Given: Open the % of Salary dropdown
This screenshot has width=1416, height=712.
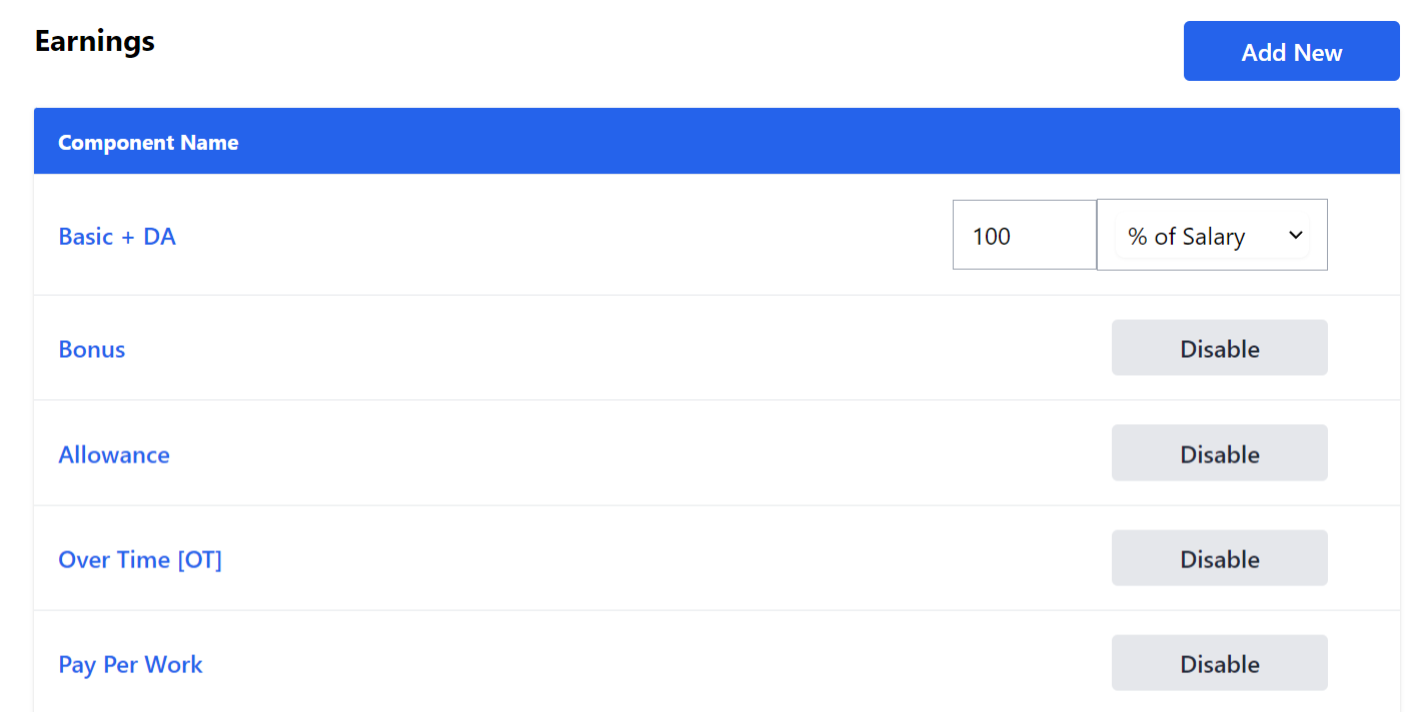Looking at the screenshot, I should pos(1200,237).
